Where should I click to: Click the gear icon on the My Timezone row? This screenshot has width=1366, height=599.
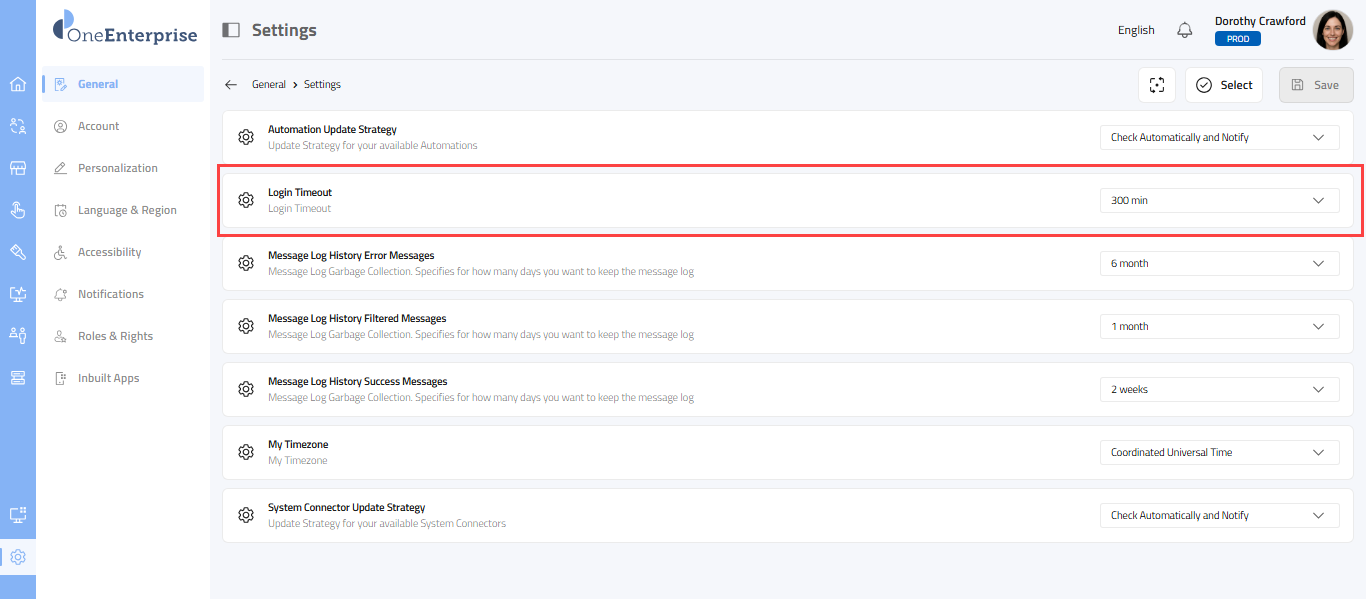click(246, 452)
